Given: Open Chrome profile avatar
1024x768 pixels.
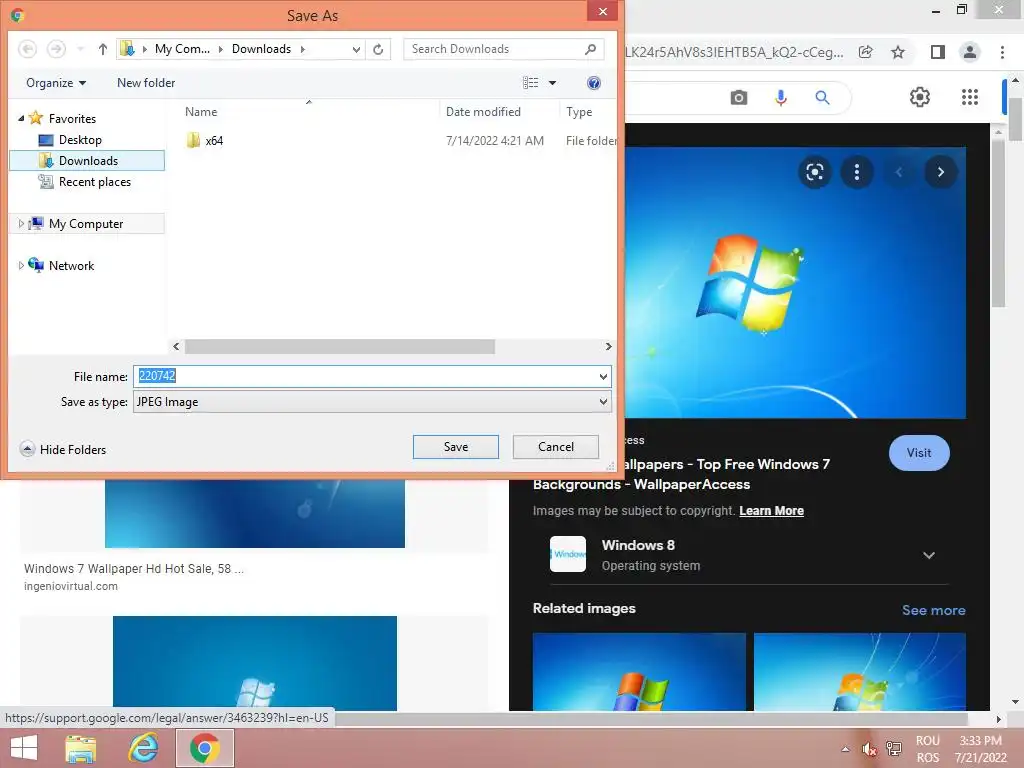Looking at the screenshot, I should click(970, 52).
